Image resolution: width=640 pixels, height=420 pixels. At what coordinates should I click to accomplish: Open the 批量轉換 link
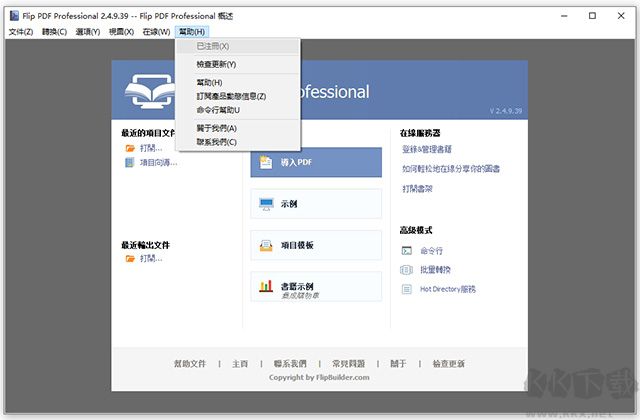435,270
